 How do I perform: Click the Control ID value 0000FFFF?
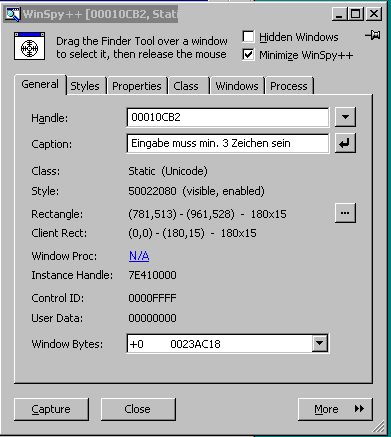click(152, 298)
